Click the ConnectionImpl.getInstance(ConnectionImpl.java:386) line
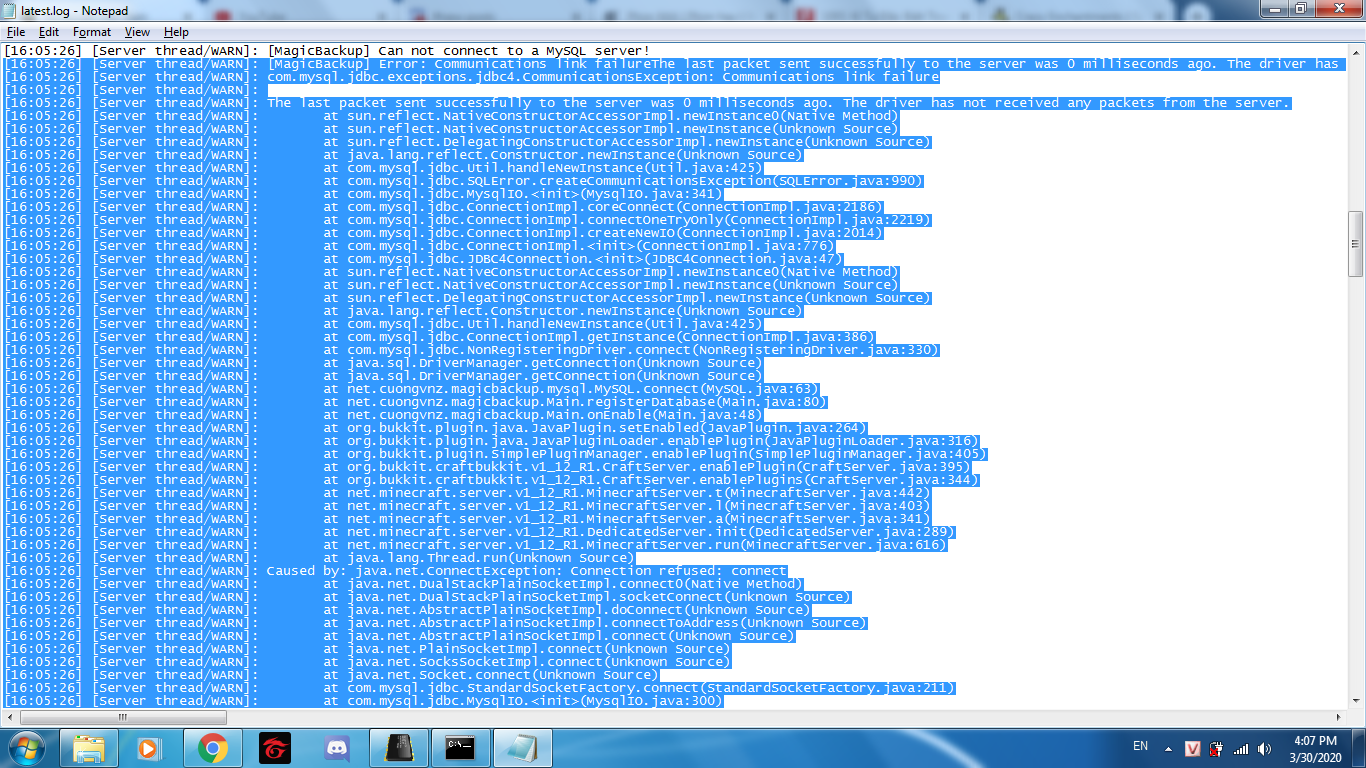The image size is (1366, 768). pyautogui.click(x=441, y=337)
